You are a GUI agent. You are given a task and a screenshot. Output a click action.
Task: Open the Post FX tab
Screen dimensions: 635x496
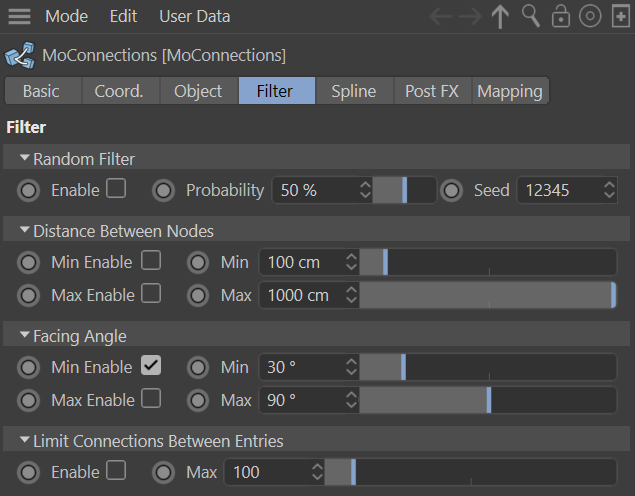[x=432, y=91]
